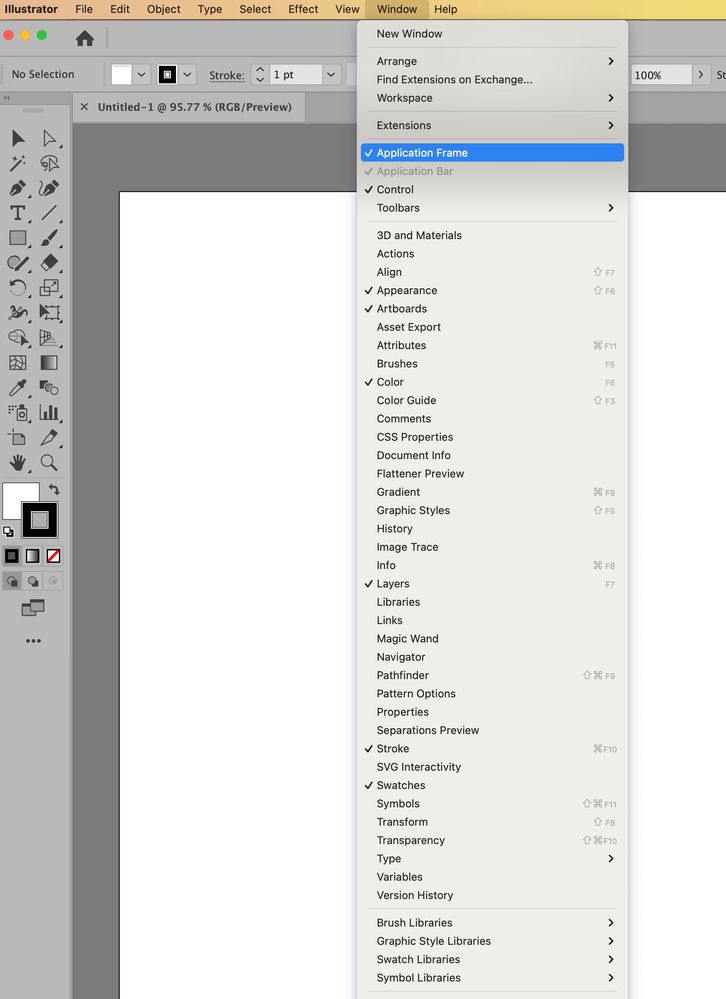Select the Artboard tool
The width and height of the screenshot is (726, 999).
pyautogui.click(x=18, y=438)
